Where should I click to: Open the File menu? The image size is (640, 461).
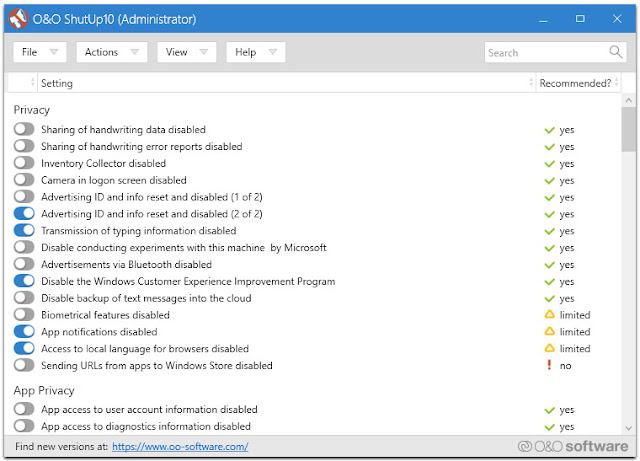coord(40,52)
